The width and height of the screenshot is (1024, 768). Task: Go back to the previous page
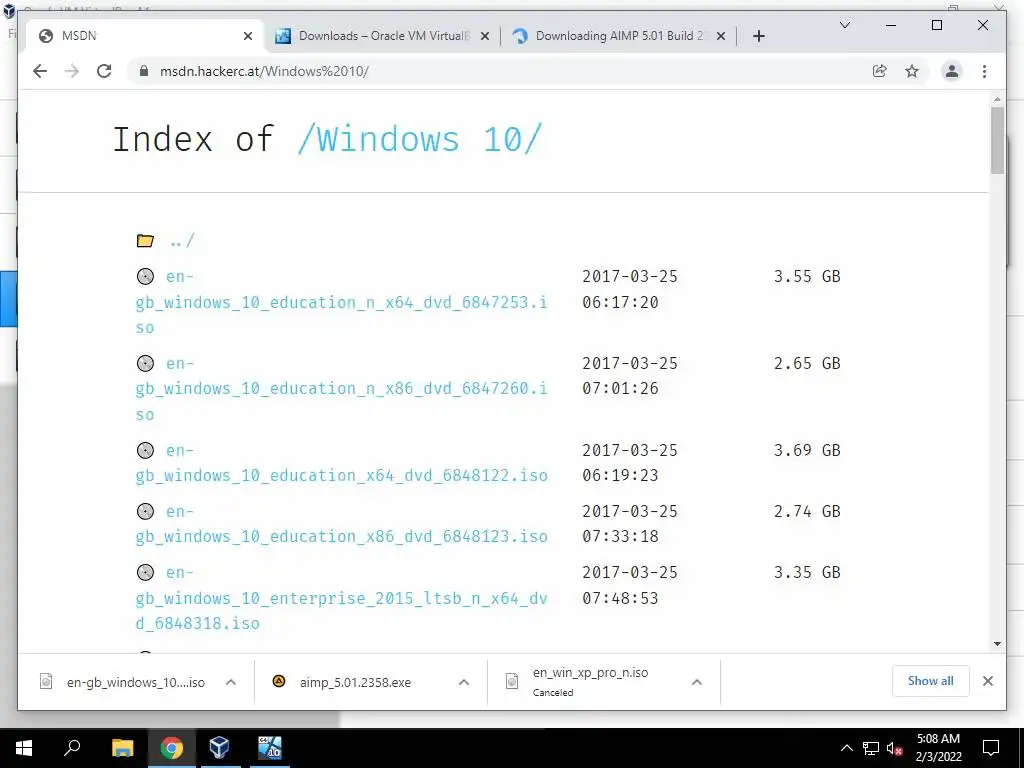[x=40, y=71]
